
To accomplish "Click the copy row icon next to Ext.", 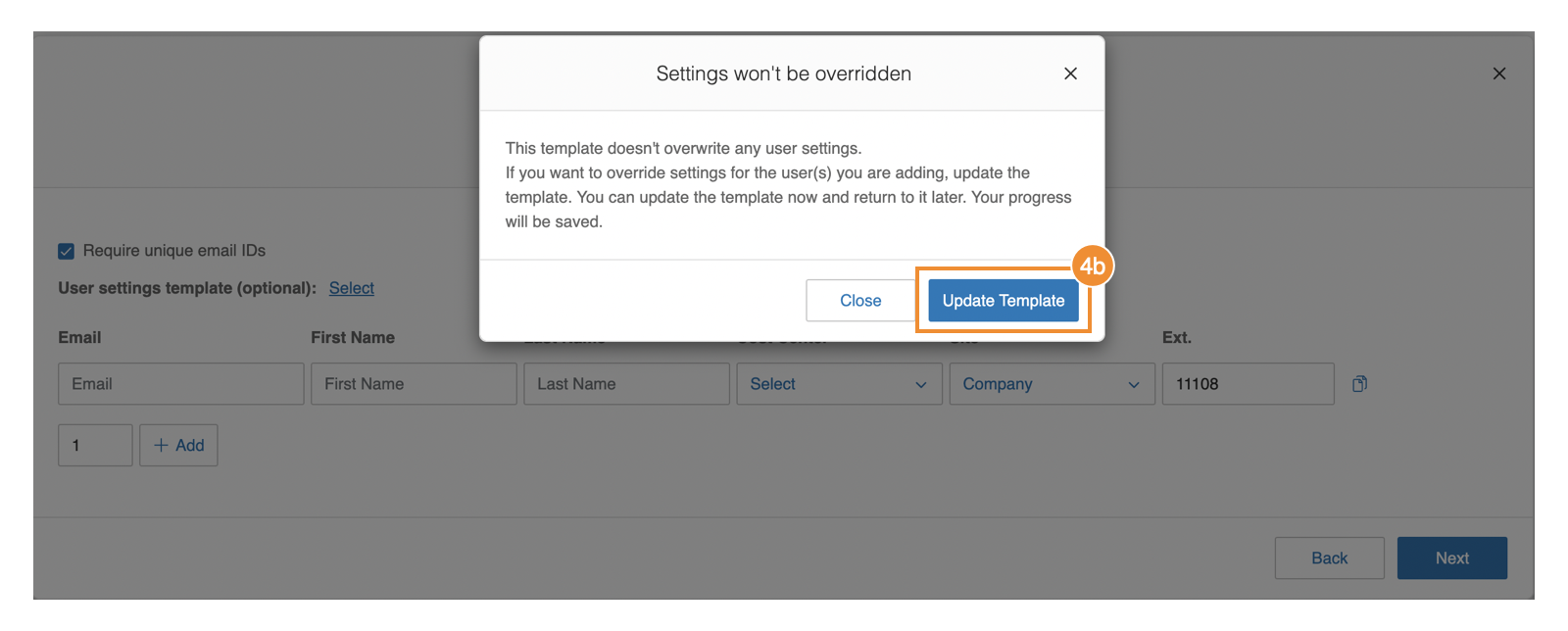I will (x=1360, y=383).
